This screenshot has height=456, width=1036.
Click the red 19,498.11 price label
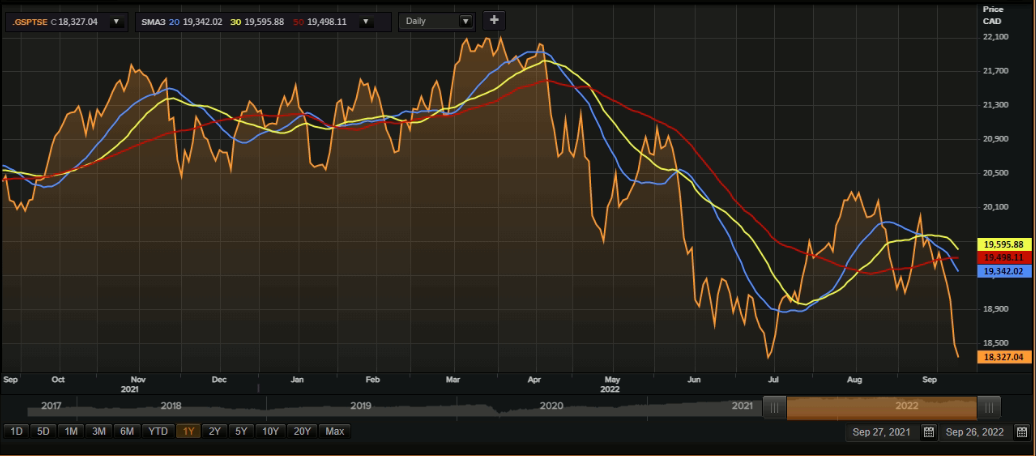click(1003, 257)
